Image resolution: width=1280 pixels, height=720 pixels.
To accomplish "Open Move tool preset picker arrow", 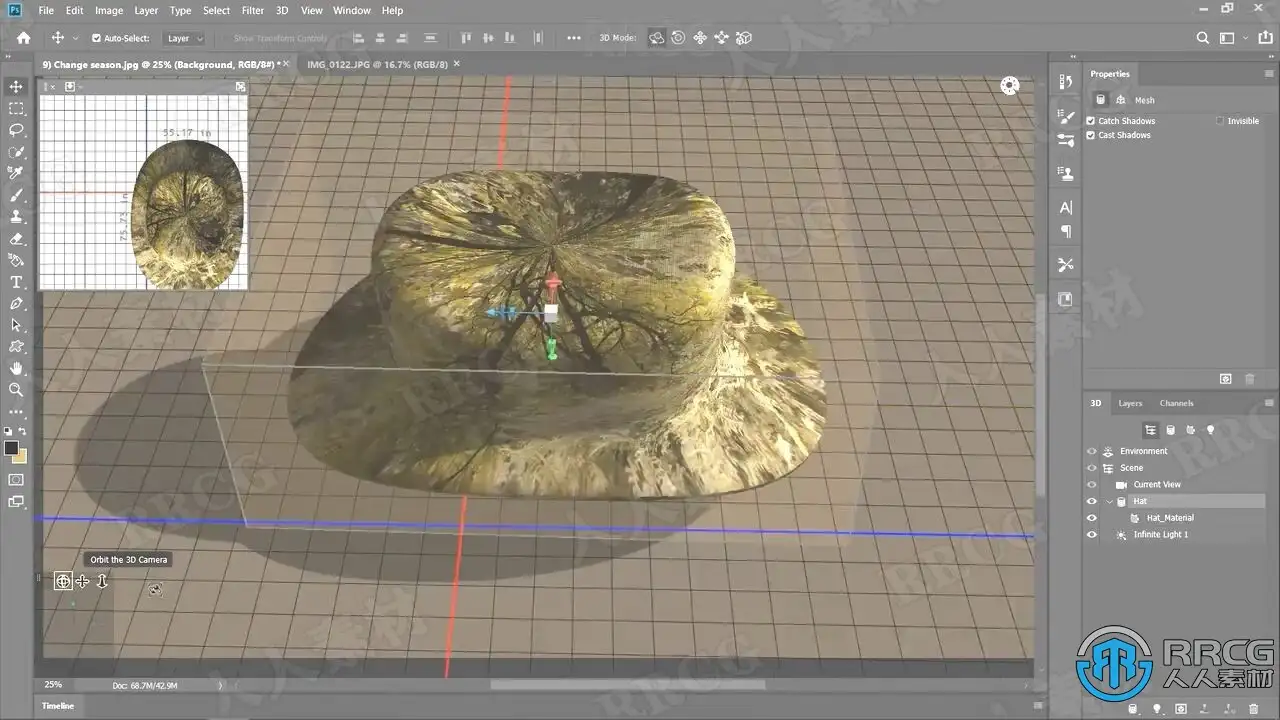I will [75, 38].
